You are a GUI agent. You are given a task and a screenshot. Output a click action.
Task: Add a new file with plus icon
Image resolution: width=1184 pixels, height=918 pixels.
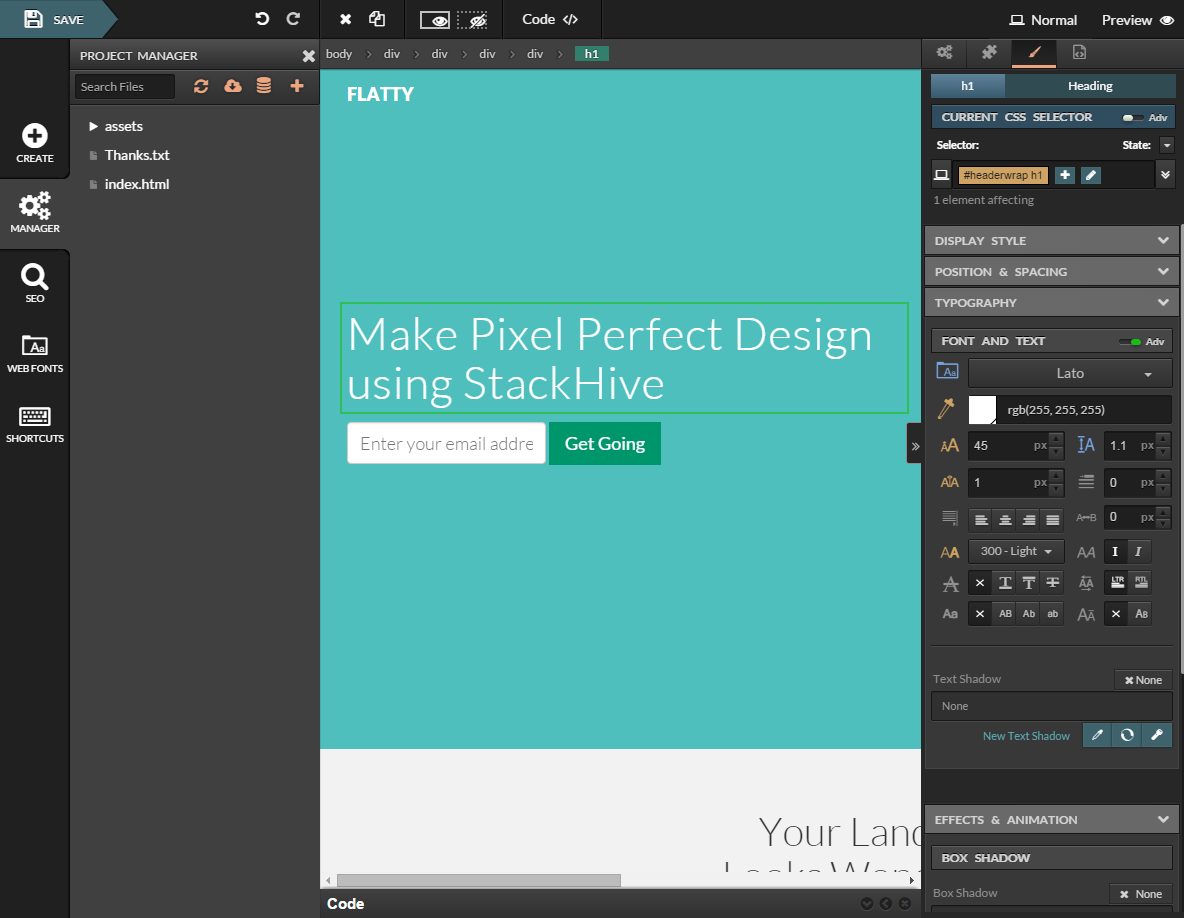click(297, 86)
